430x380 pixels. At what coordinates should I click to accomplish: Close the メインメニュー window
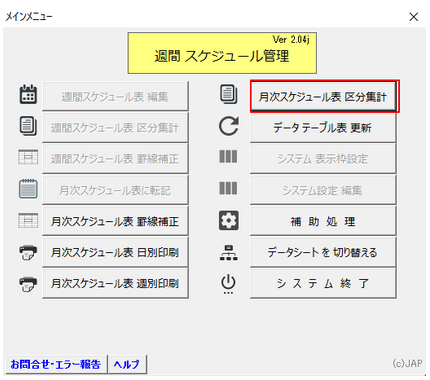coord(414,17)
